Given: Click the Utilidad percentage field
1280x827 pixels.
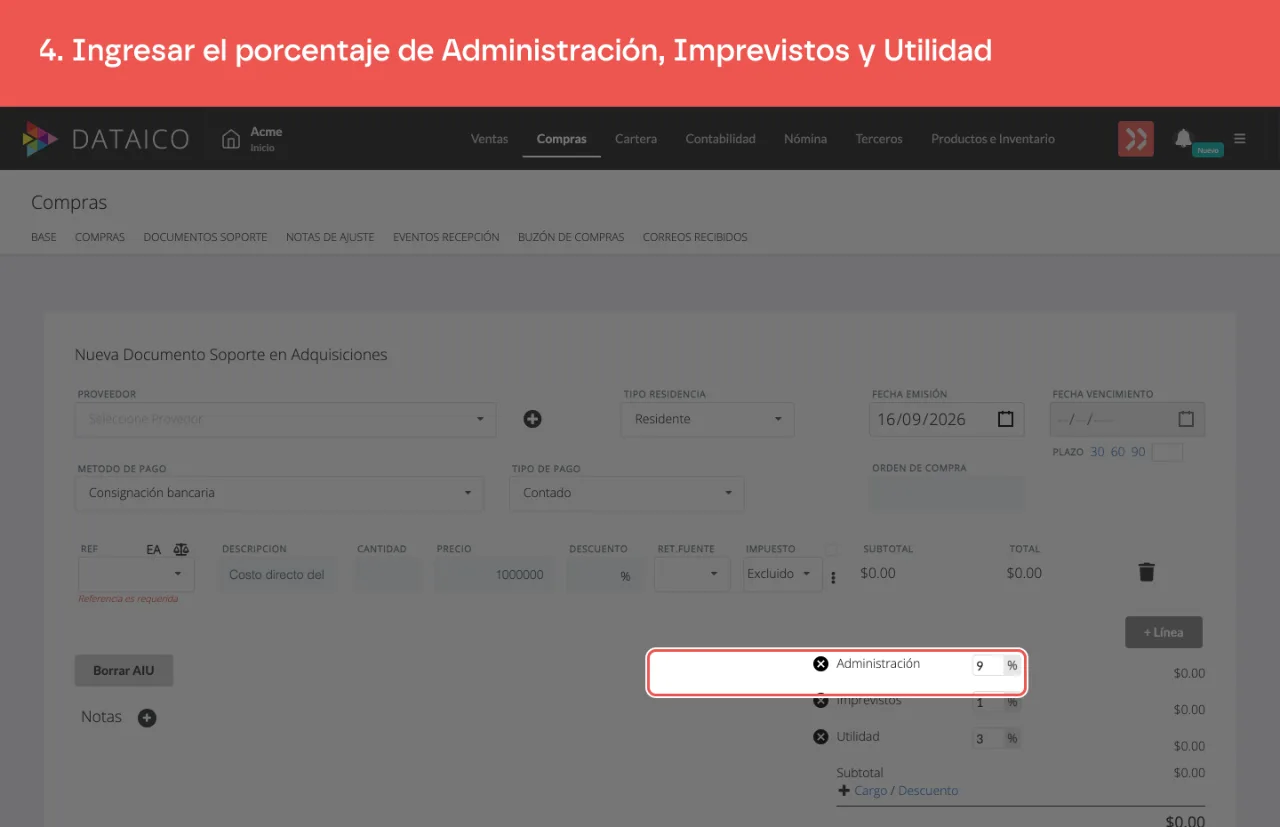Looking at the screenshot, I should 987,739.
